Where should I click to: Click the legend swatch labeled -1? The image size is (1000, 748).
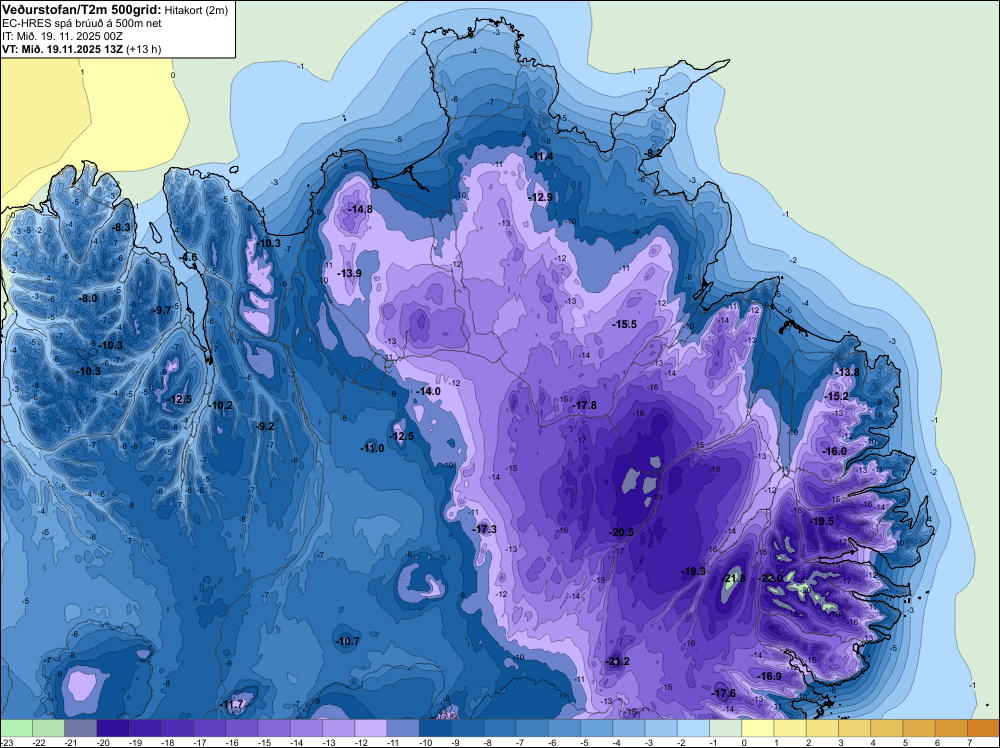726,728
